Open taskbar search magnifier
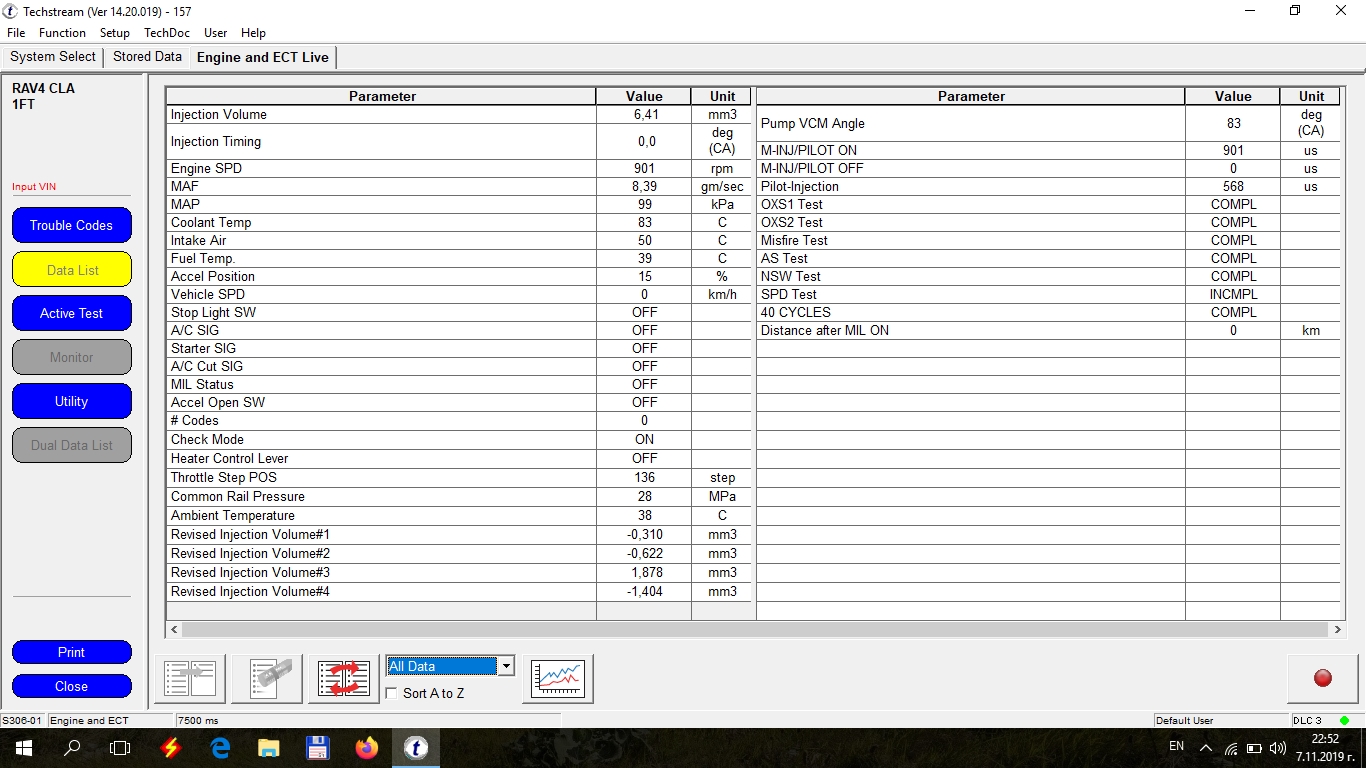 click(72, 748)
